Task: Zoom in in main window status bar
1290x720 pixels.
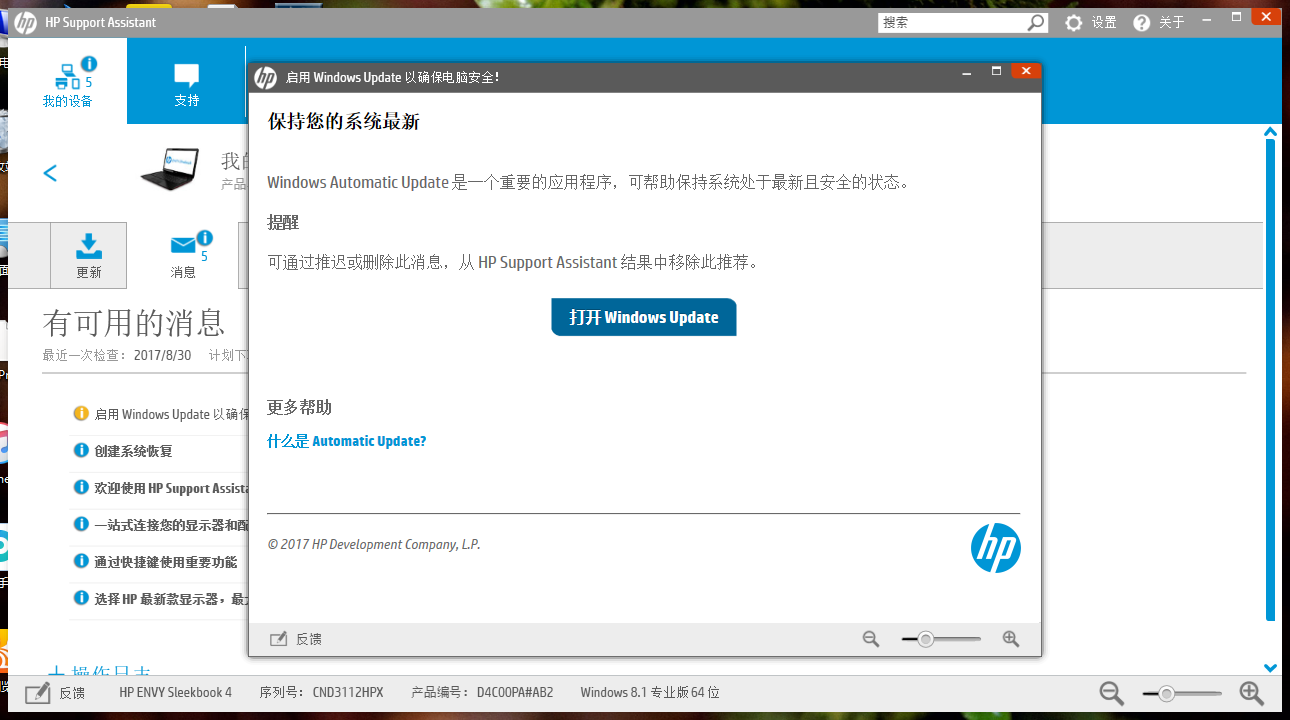Action: tap(1251, 693)
